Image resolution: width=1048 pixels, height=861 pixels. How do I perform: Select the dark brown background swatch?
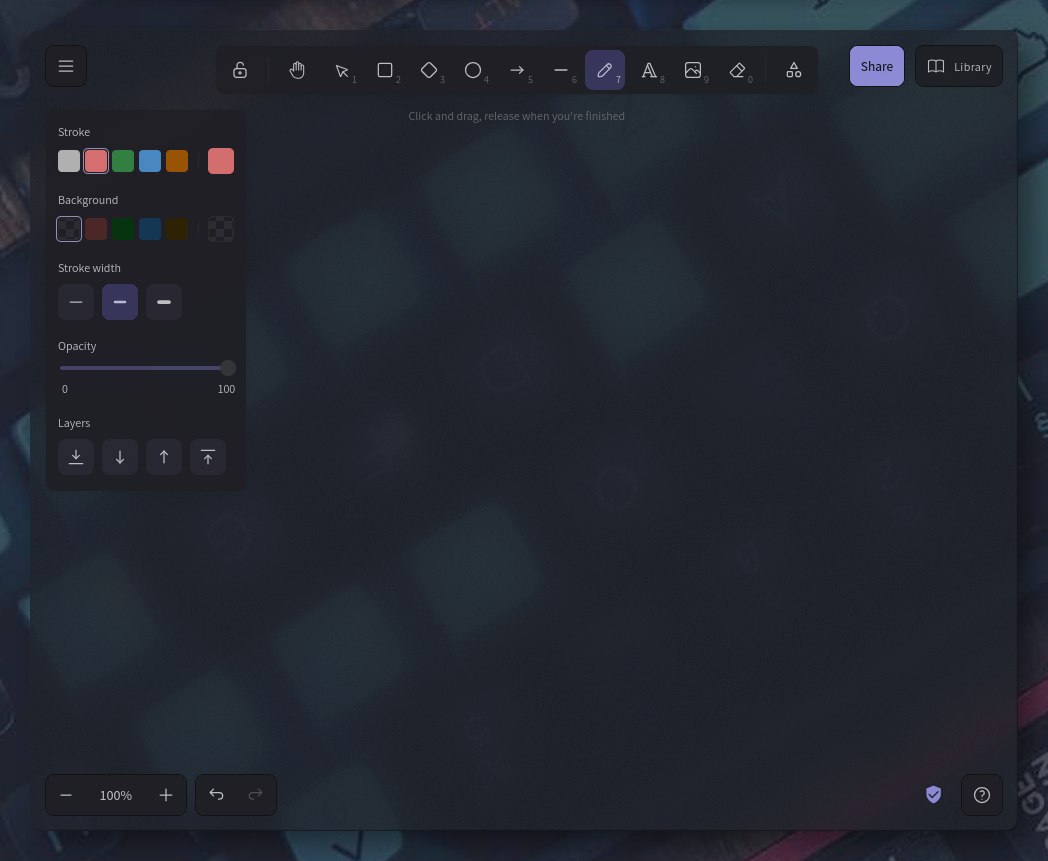[x=177, y=229]
